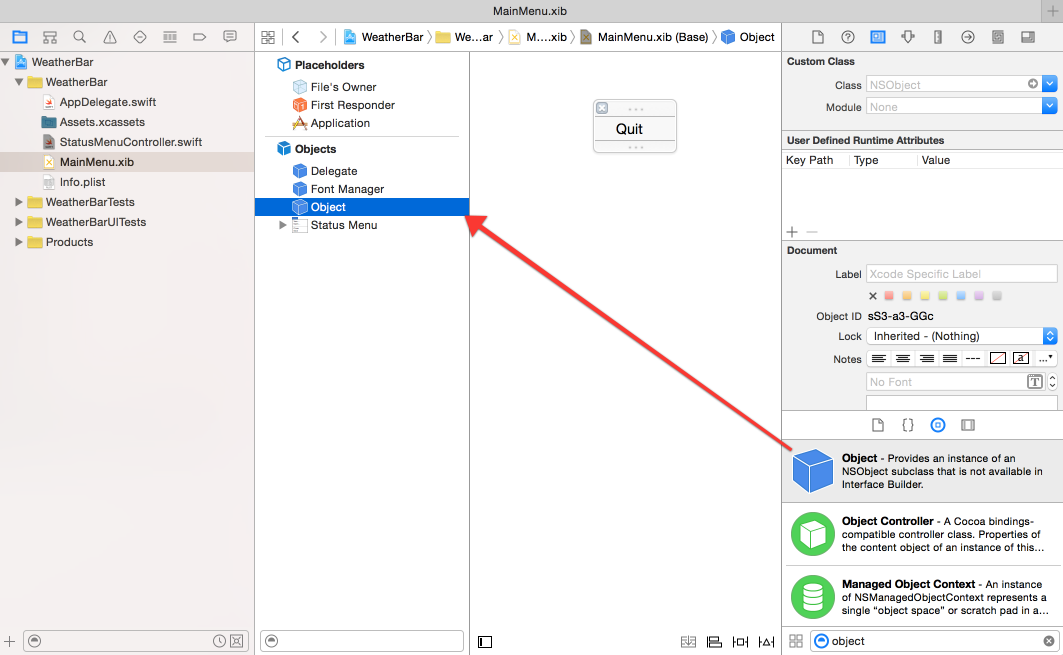Show the Size inspector ruler icon

[x=938, y=37]
